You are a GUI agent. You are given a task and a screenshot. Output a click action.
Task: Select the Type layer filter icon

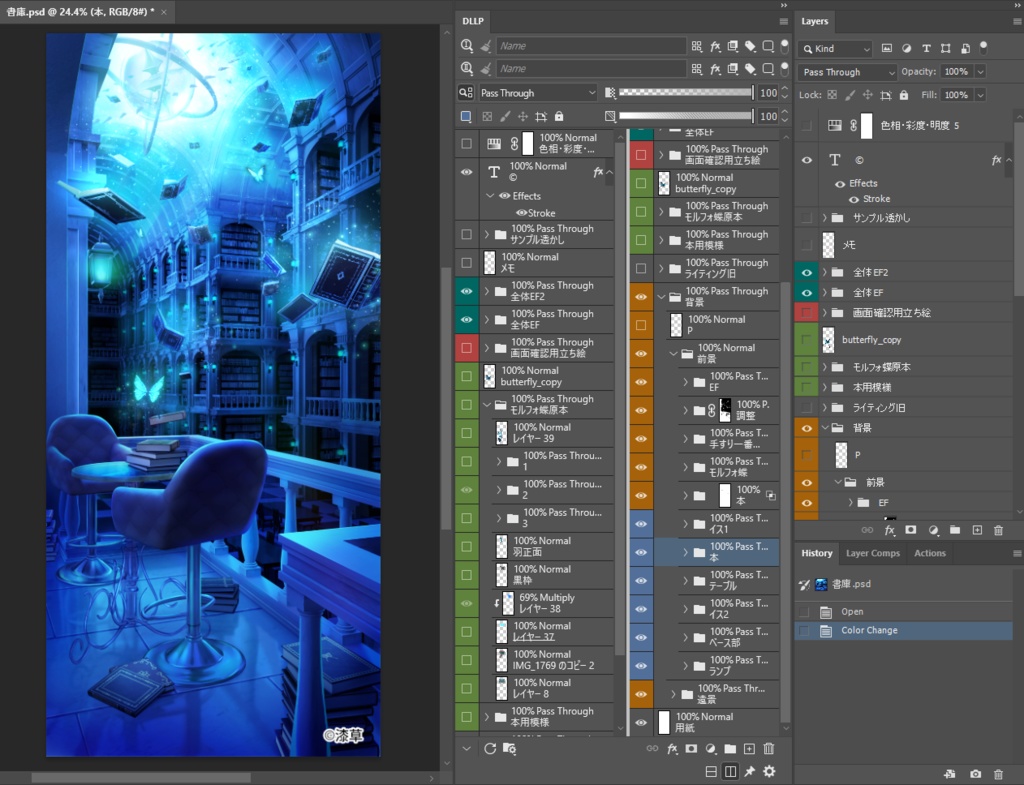(927, 48)
